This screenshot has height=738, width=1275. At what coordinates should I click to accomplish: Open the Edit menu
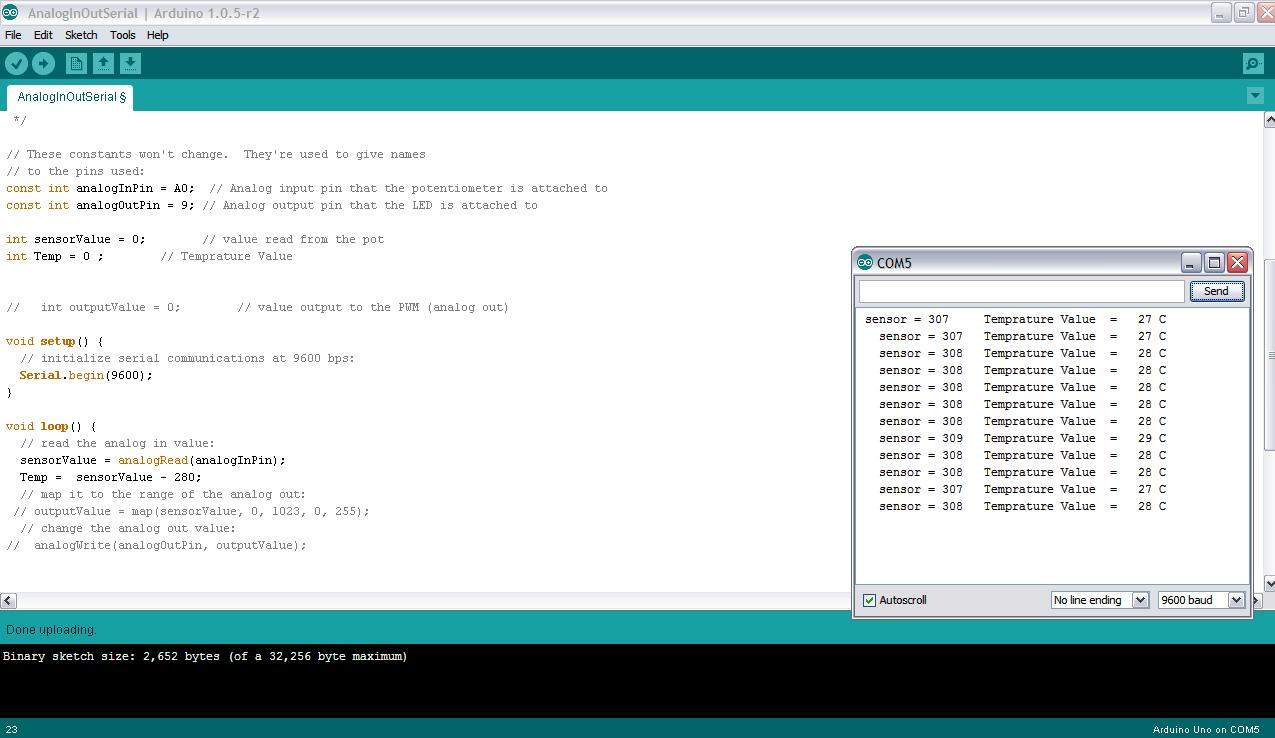[x=43, y=35]
